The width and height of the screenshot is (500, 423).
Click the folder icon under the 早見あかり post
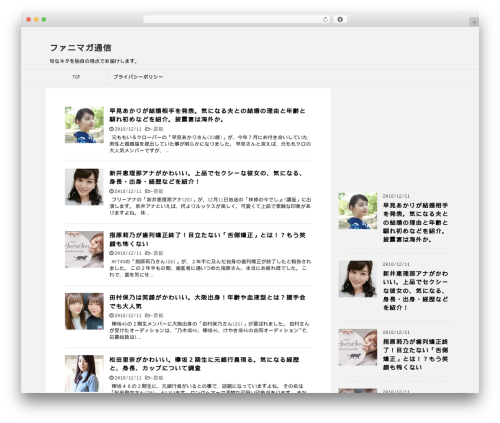point(147,129)
